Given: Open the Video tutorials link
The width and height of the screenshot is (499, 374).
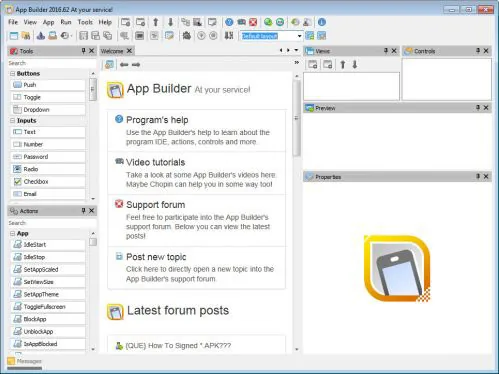Looking at the screenshot, I should coord(155,162).
